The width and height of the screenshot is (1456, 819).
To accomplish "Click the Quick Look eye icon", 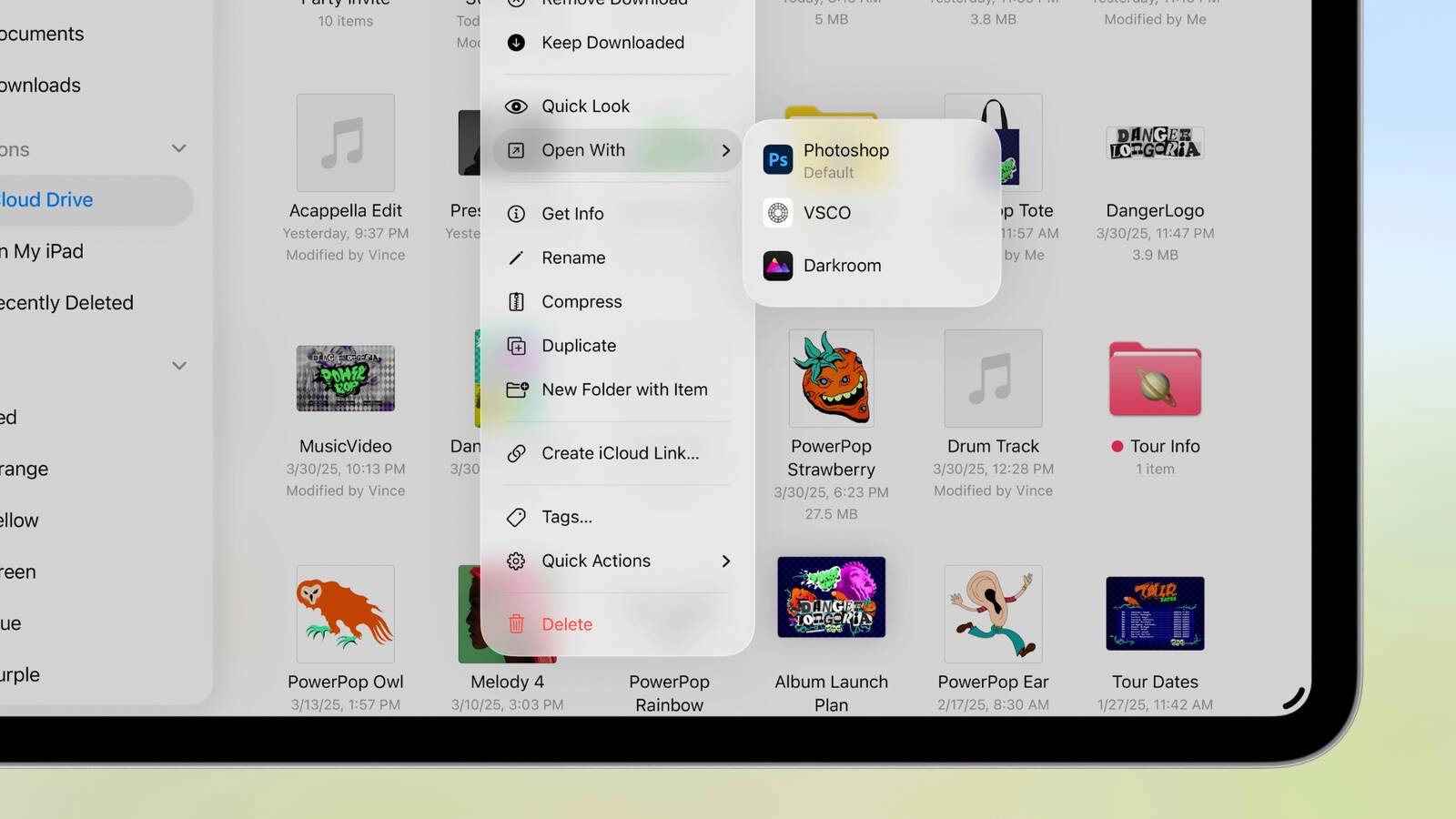I will coord(517,106).
